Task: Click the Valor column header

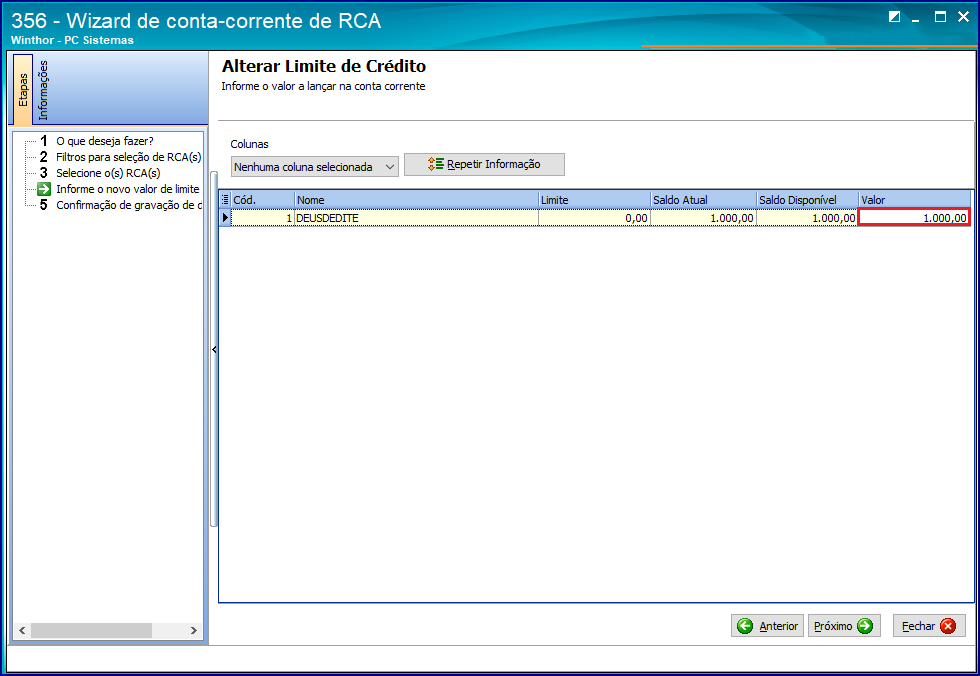Action: (x=916, y=200)
